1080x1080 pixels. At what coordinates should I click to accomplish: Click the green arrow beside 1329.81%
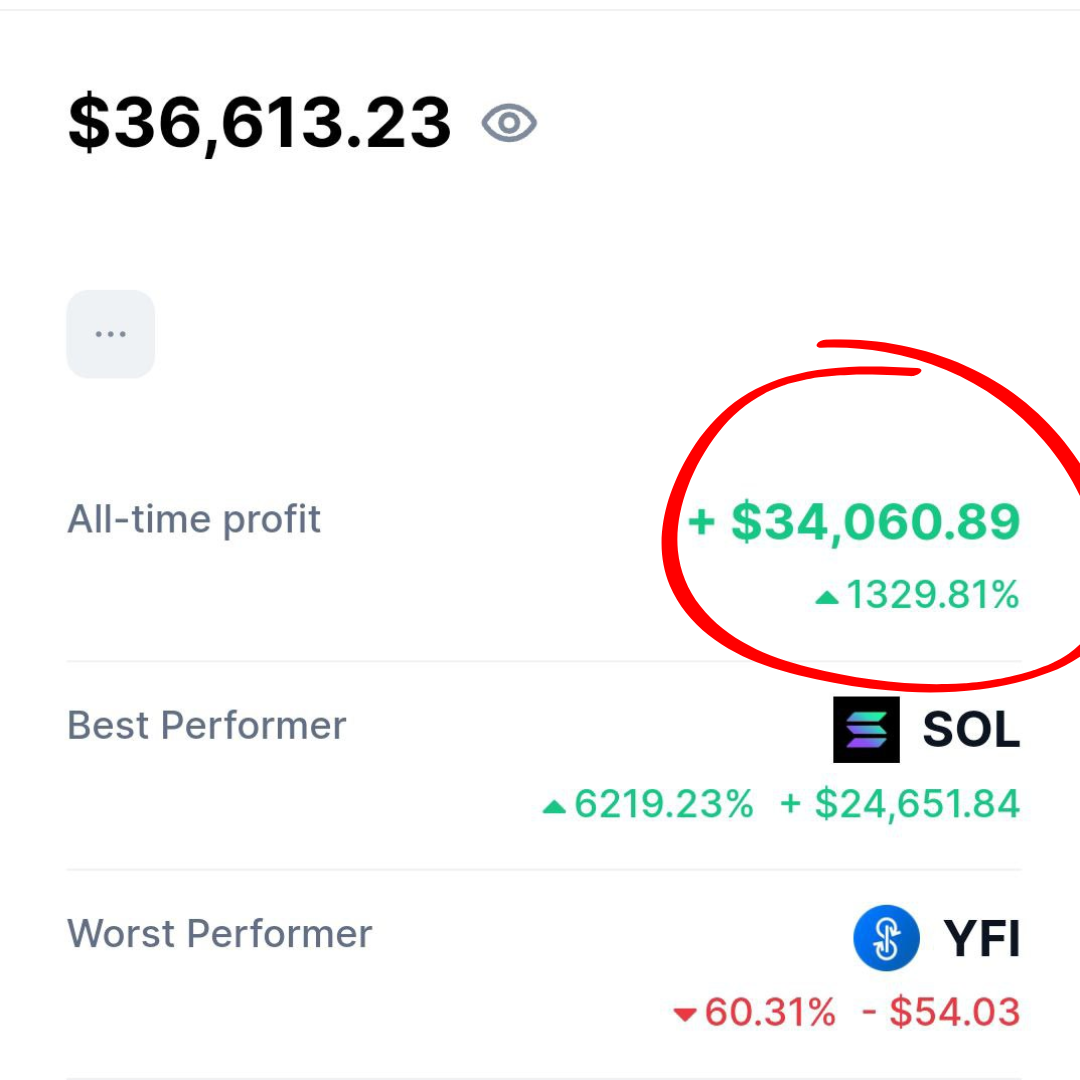click(x=827, y=598)
